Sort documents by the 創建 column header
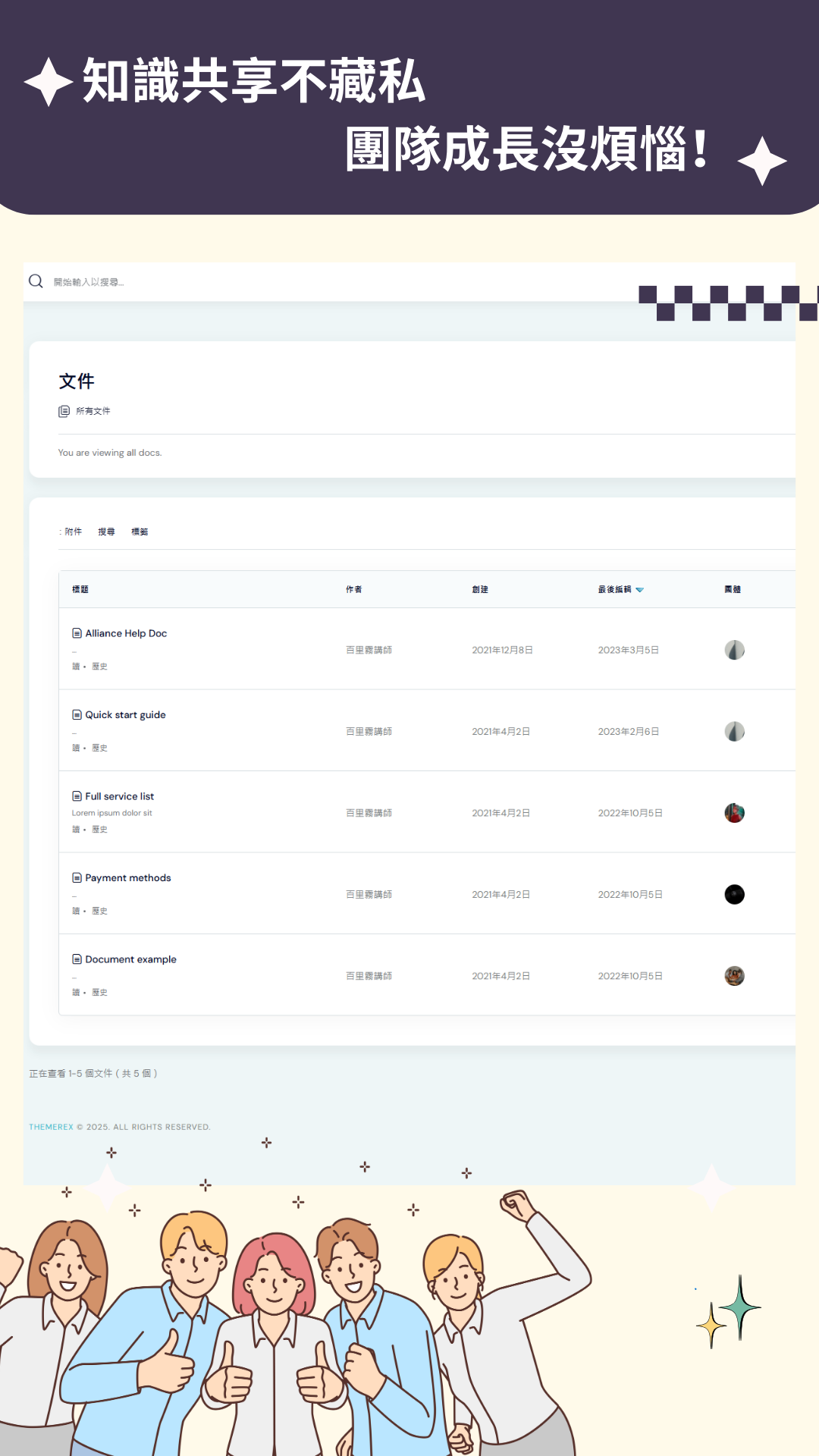Screen dimensions: 819x1456 coord(480,589)
